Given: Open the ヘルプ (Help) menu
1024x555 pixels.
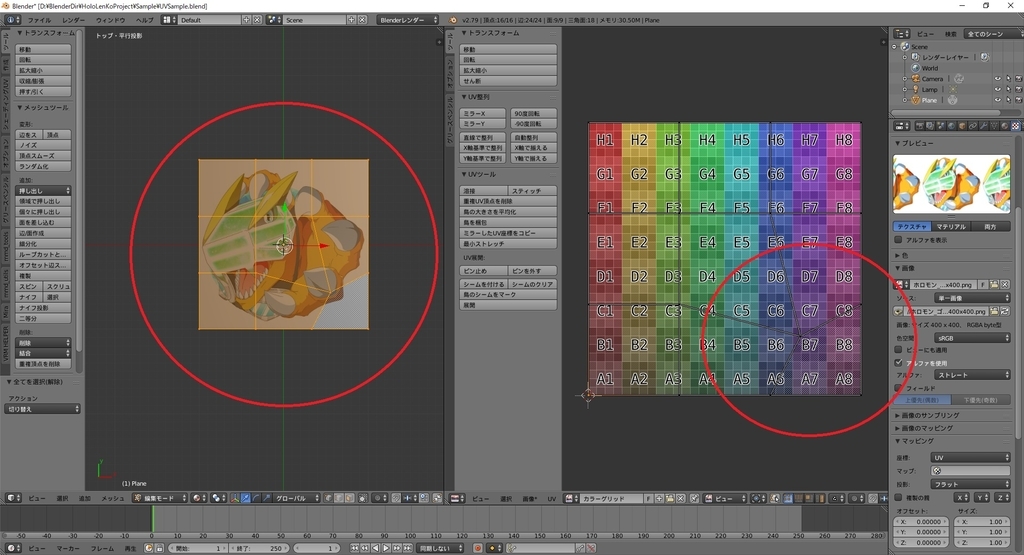Looking at the screenshot, I should [x=144, y=20].
